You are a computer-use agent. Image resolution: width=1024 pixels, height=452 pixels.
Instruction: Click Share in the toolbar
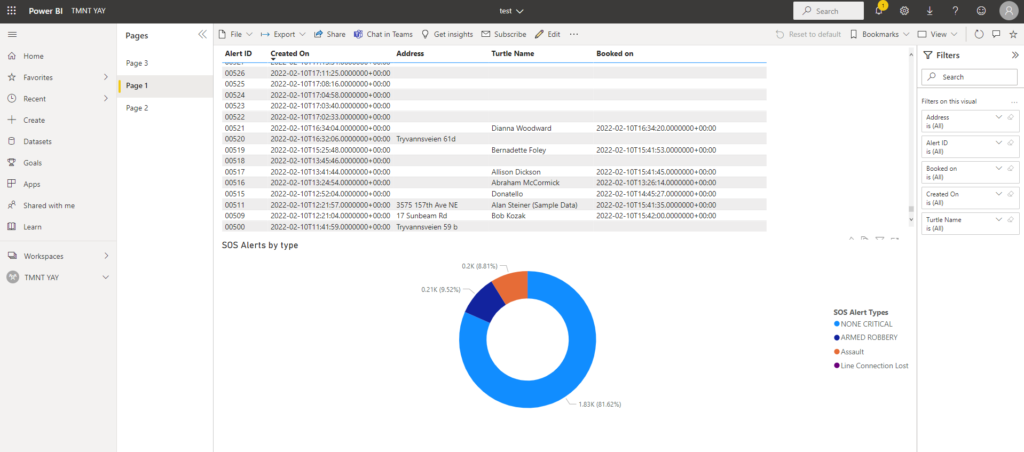tap(330, 34)
